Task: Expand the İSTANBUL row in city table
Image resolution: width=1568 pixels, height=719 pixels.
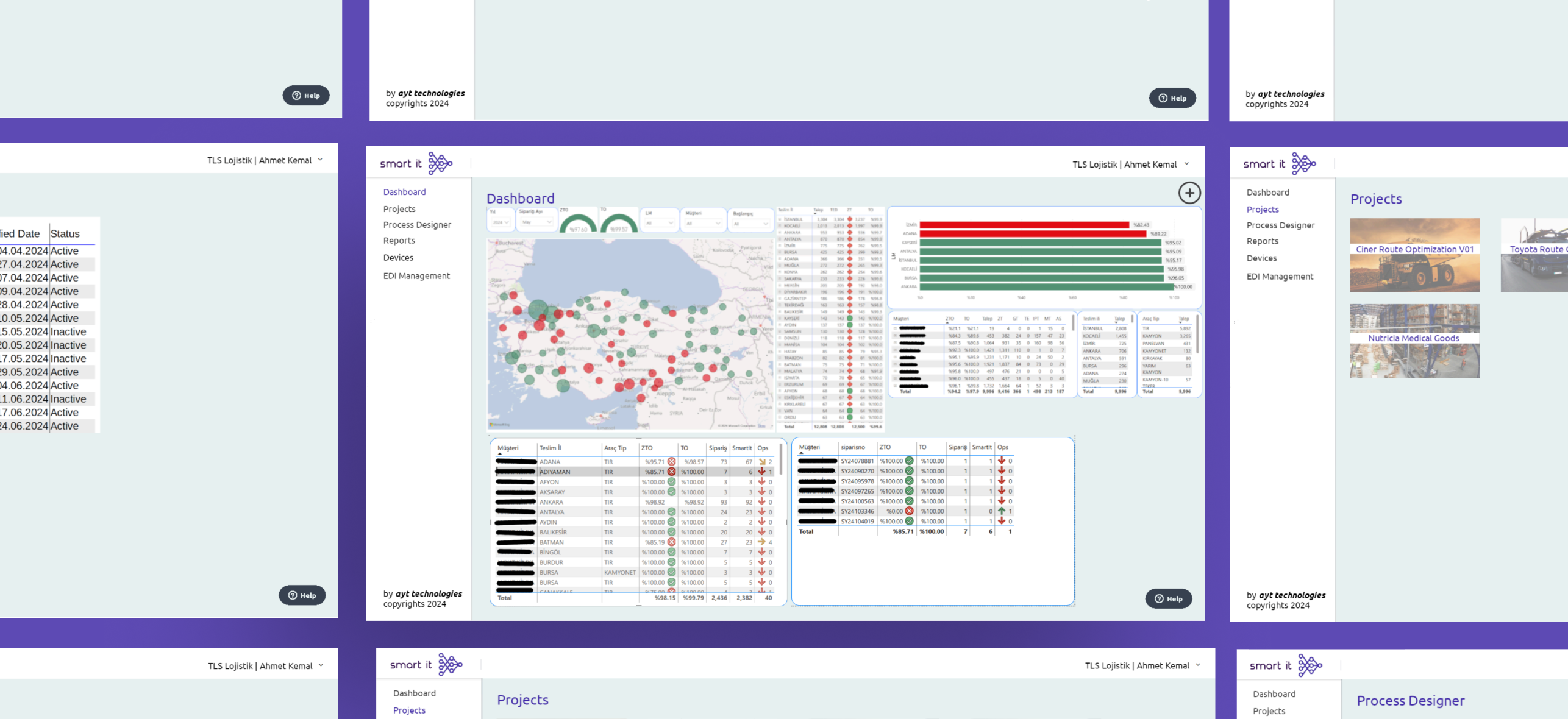Action: [780, 219]
